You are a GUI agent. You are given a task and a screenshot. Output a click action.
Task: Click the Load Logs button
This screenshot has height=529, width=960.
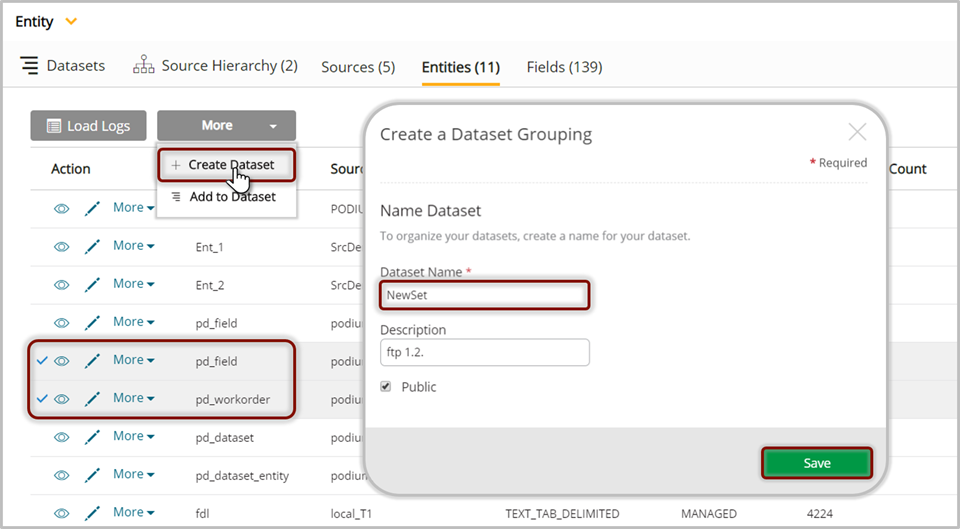pyautogui.click(x=88, y=126)
